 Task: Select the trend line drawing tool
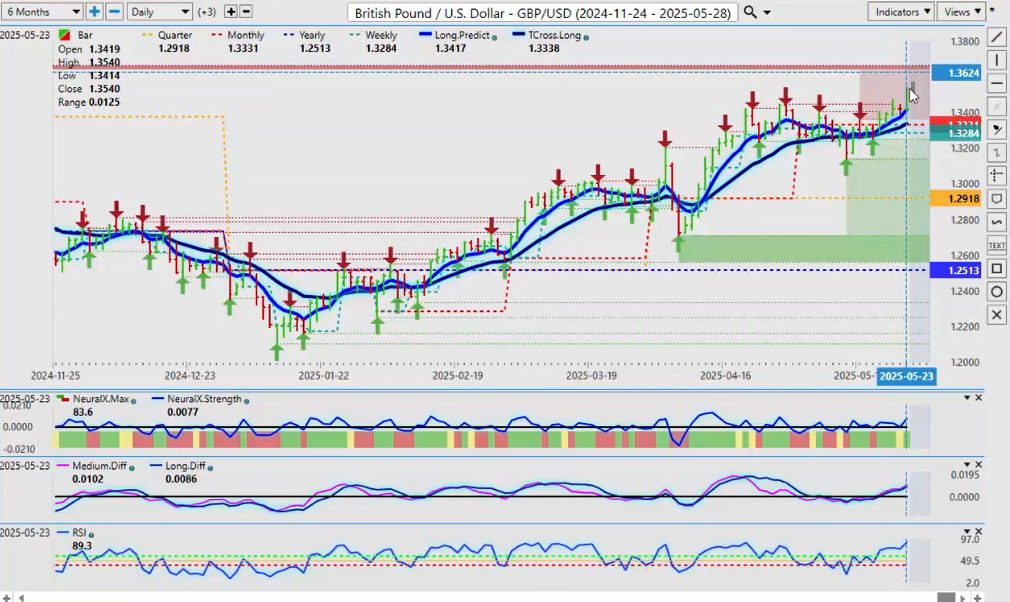click(x=996, y=37)
